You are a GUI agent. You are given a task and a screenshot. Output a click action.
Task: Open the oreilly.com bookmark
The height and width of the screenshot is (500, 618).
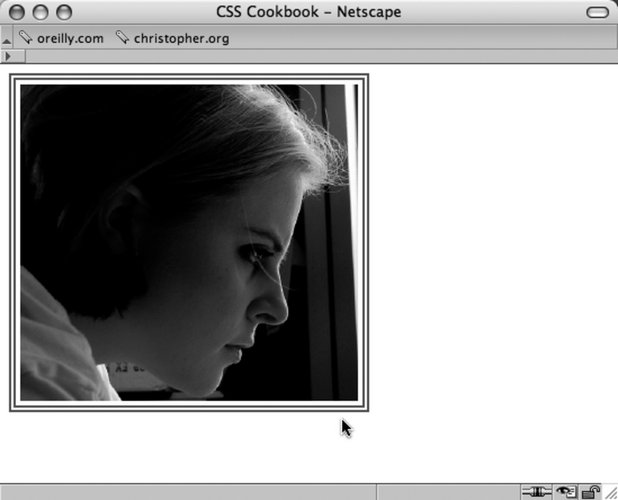(x=69, y=38)
